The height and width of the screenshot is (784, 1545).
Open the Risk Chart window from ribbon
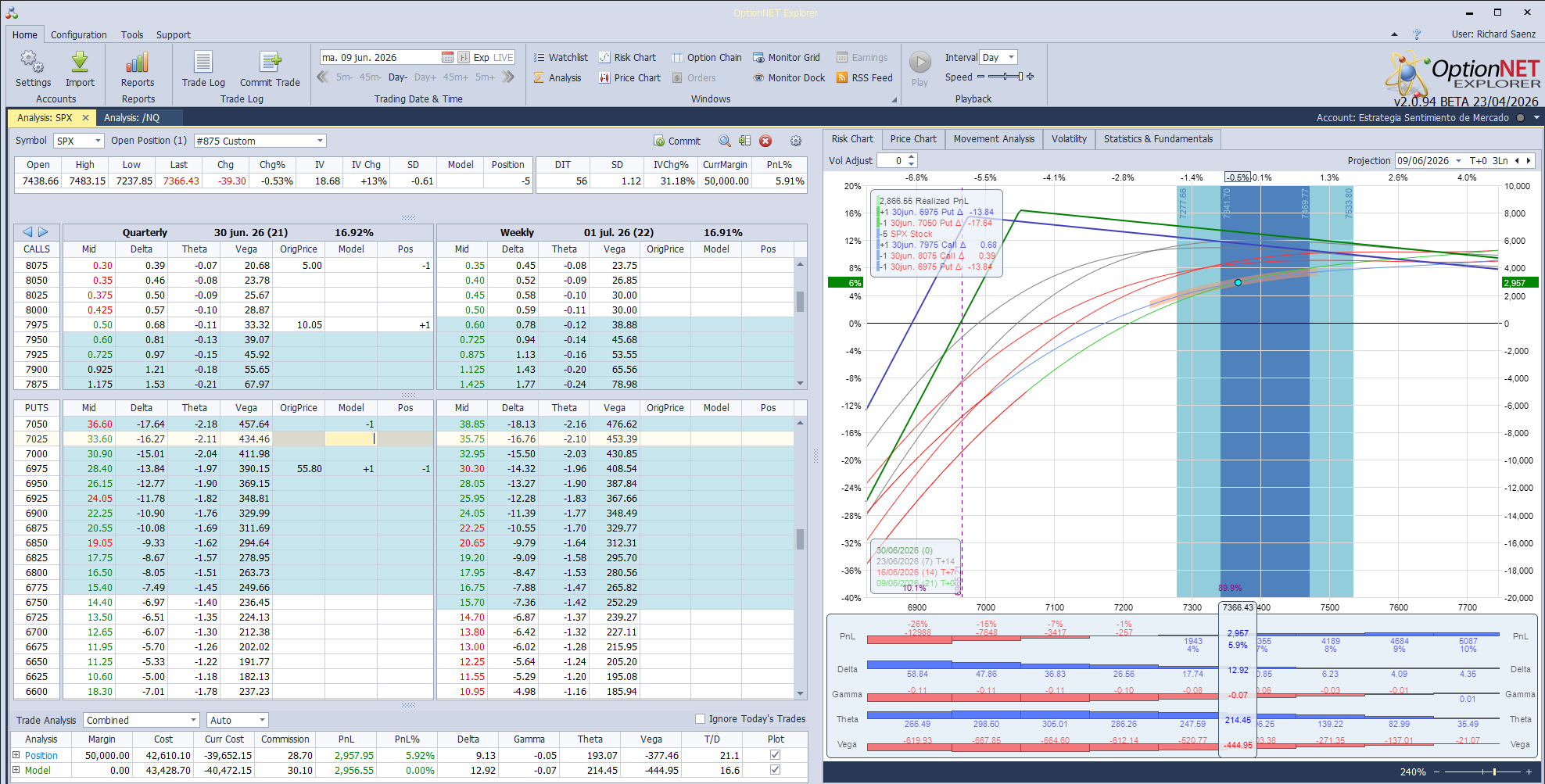(627, 57)
